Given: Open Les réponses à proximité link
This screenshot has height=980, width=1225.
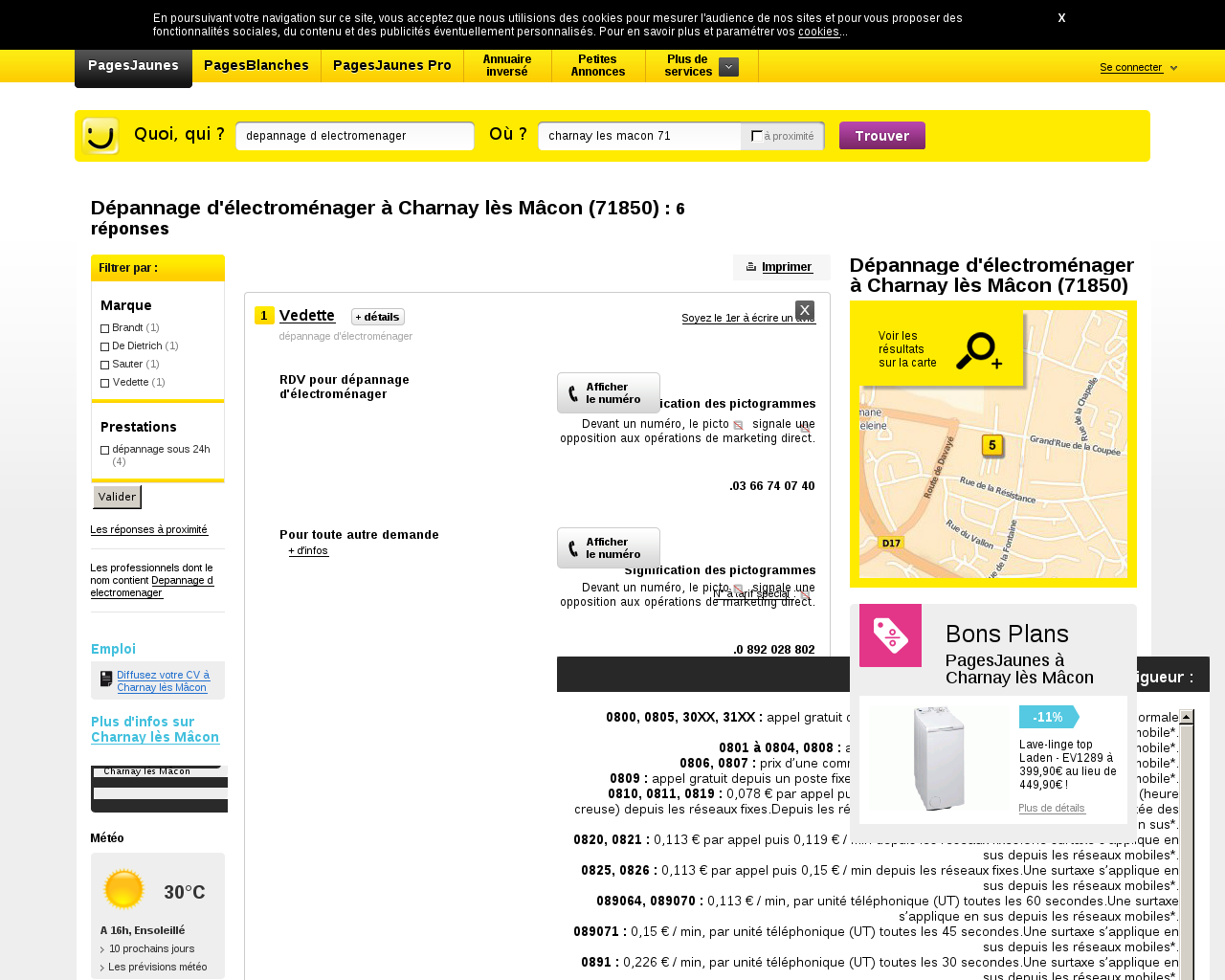Looking at the screenshot, I should tap(149, 530).
